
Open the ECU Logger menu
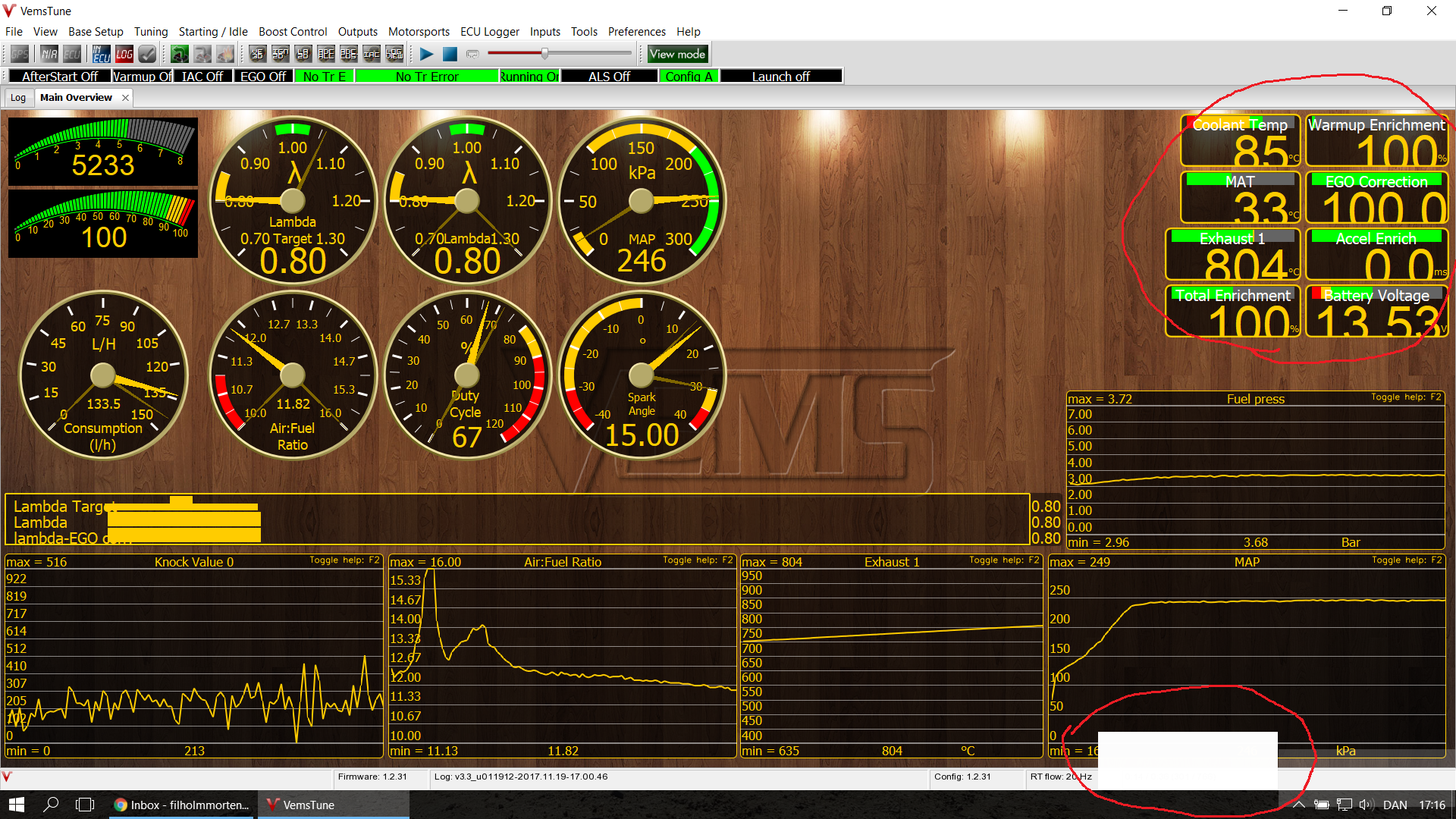tap(490, 32)
